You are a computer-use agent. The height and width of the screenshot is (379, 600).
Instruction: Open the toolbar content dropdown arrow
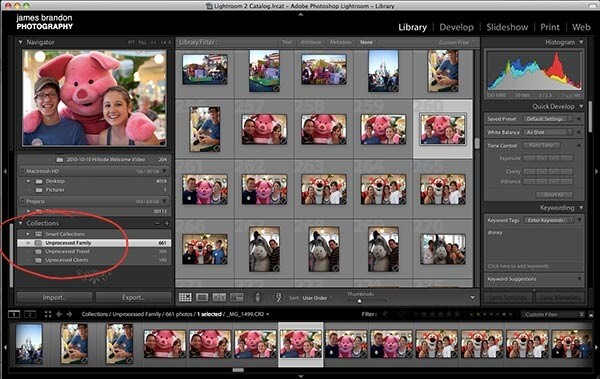pyautogui.click(x=473, y=297)
